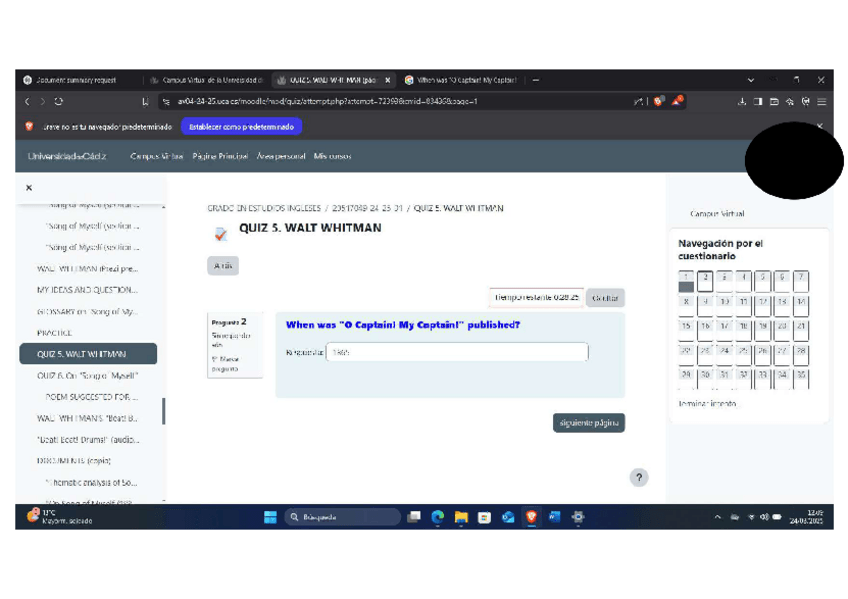
Task: Go to question 5 in quiz navigation
Action: tap(762, 279)
